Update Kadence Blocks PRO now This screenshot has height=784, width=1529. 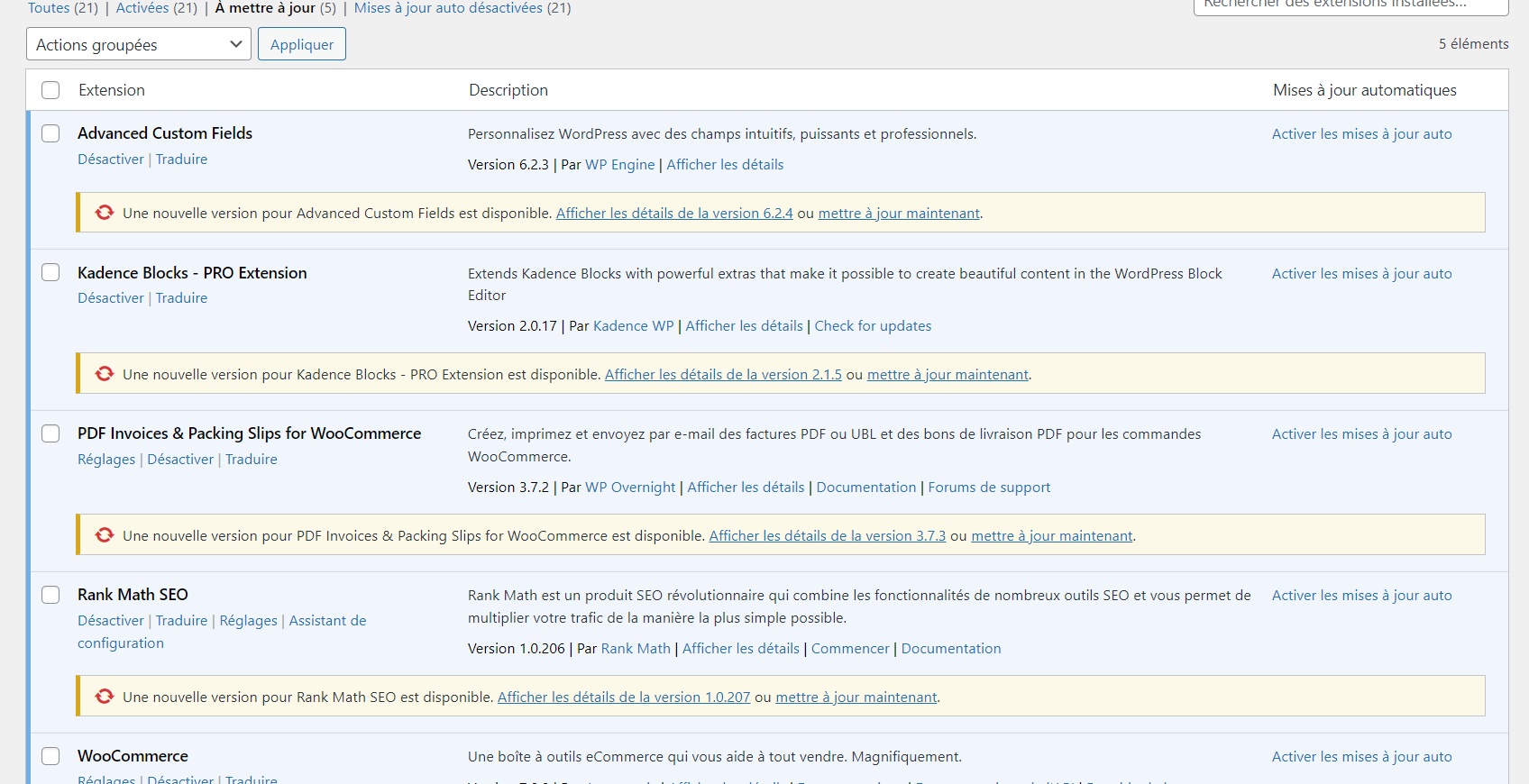pyautogui.click(x=948, y=374)
